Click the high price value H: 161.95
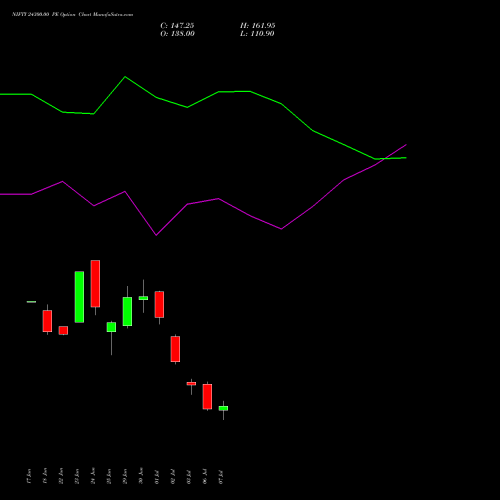 [x=257, y=26]
